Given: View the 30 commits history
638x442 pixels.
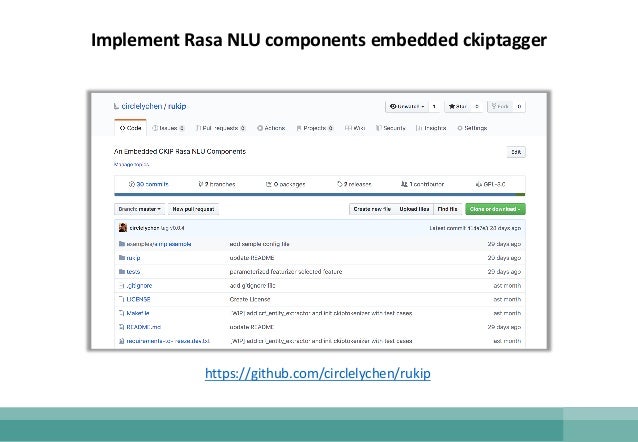Looking at the screenshot, I should [148, 184].
